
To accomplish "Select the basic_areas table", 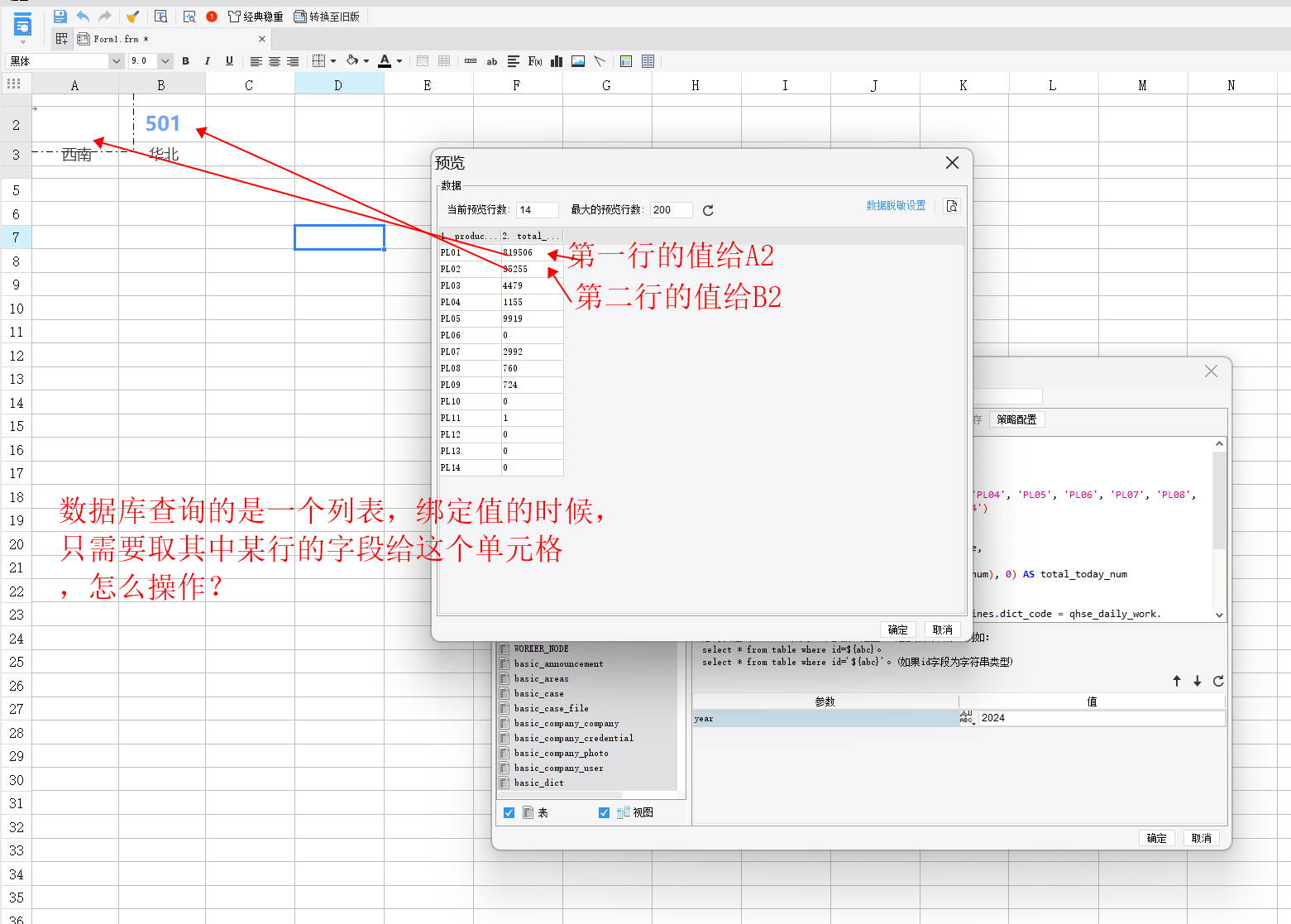I will point(541,678).
